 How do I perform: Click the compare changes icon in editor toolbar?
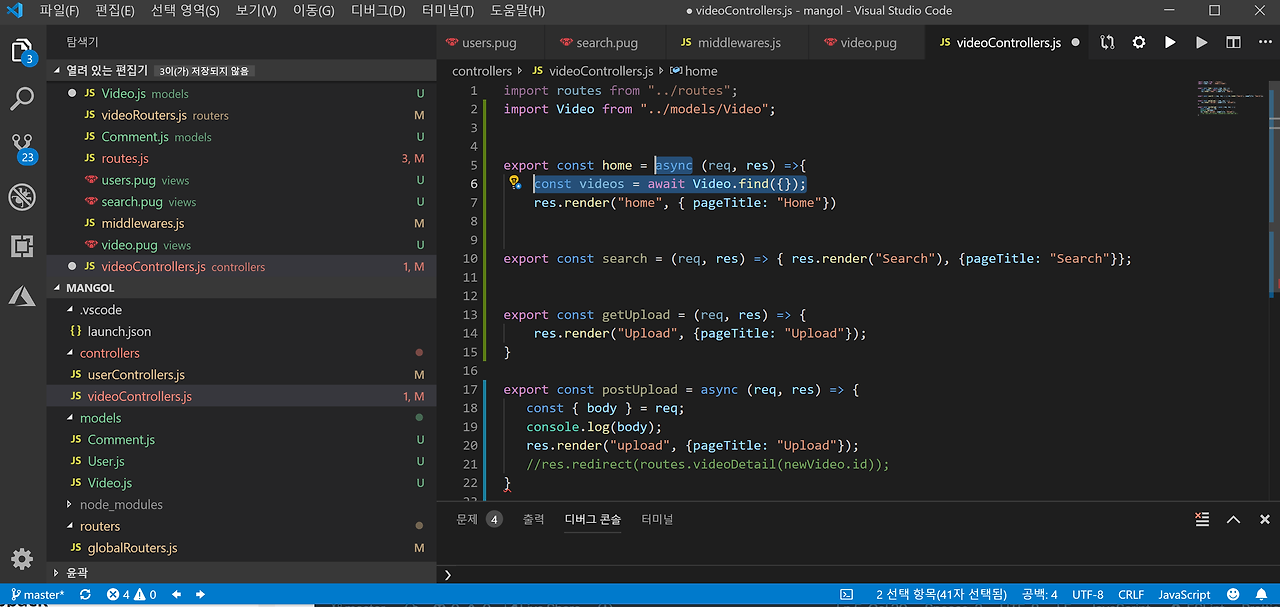1107,43
